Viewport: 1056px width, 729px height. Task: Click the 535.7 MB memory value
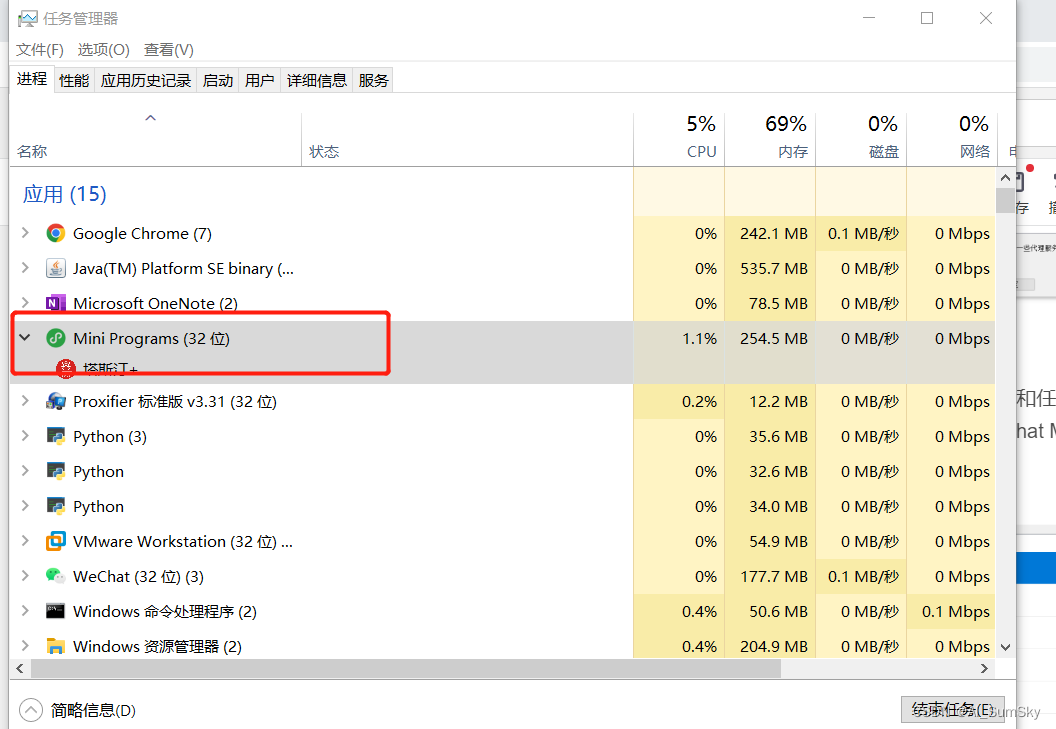pos(774,268)
